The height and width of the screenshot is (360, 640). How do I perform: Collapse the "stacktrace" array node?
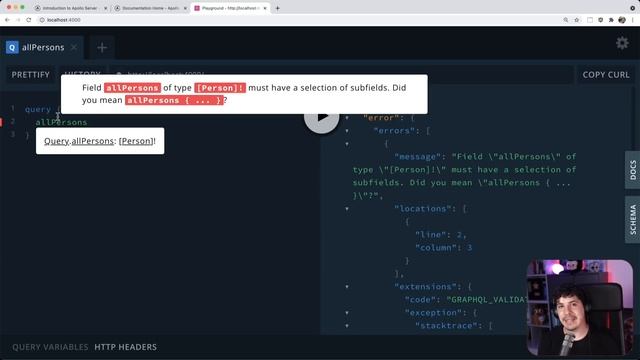[x=347, y=326]
